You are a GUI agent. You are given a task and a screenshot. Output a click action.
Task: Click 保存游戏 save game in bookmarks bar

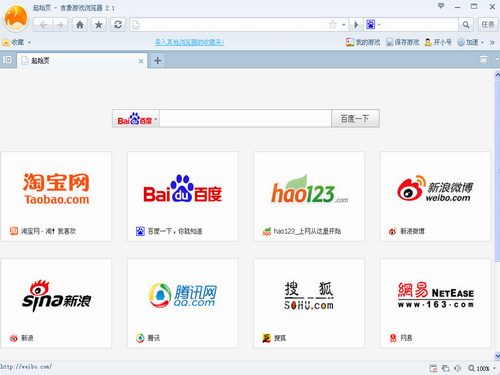point(403,42)
